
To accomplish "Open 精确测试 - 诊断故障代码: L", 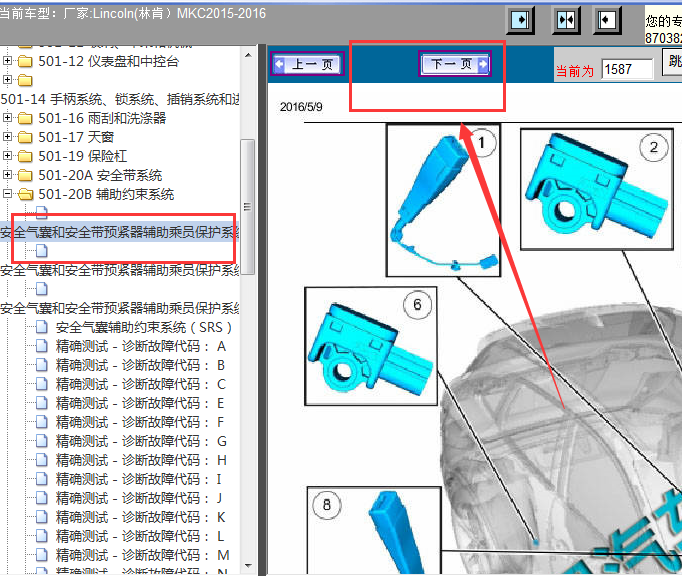I will coord(140,536).
